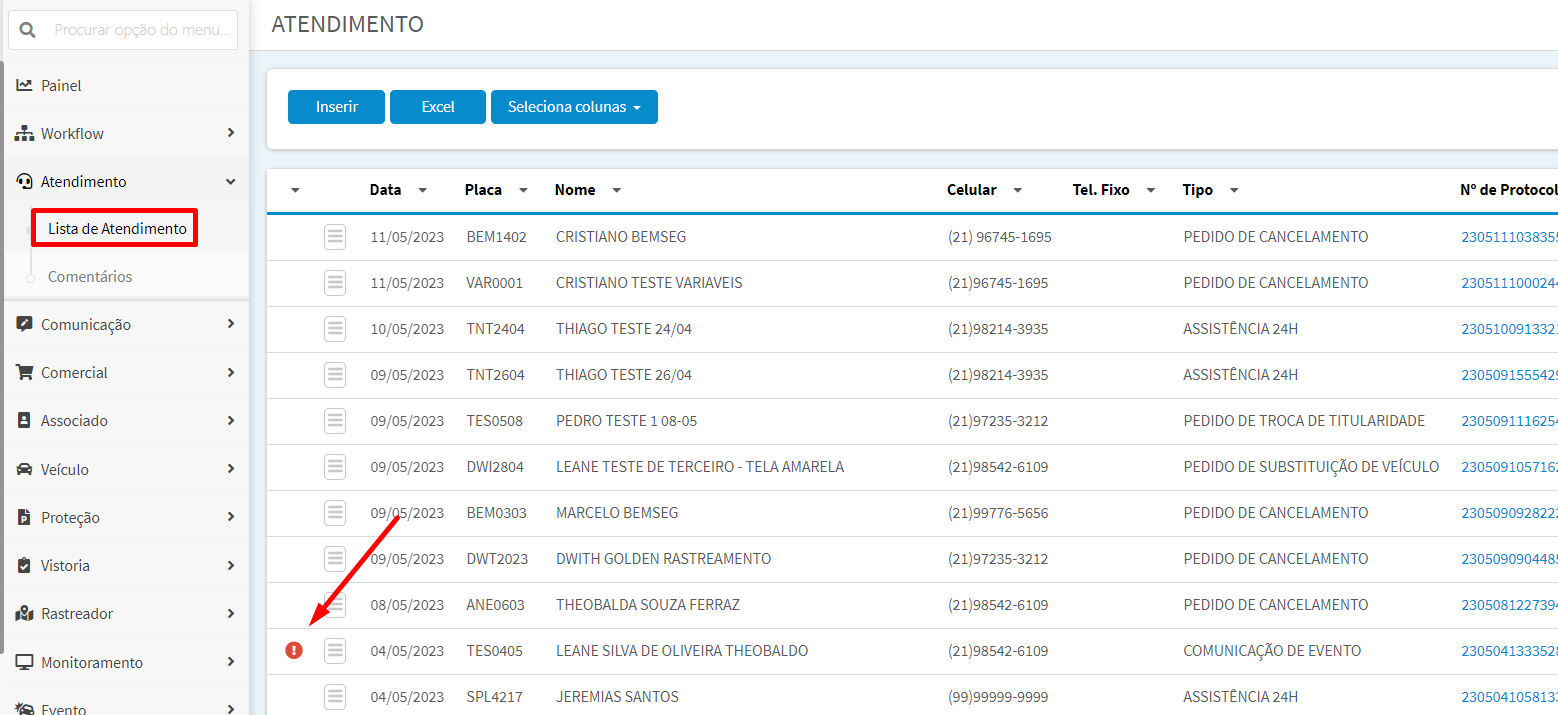1558x715 pixels.
Task: Open the Proteção menu
Action: pyautogui.click(x=126, y=517)
